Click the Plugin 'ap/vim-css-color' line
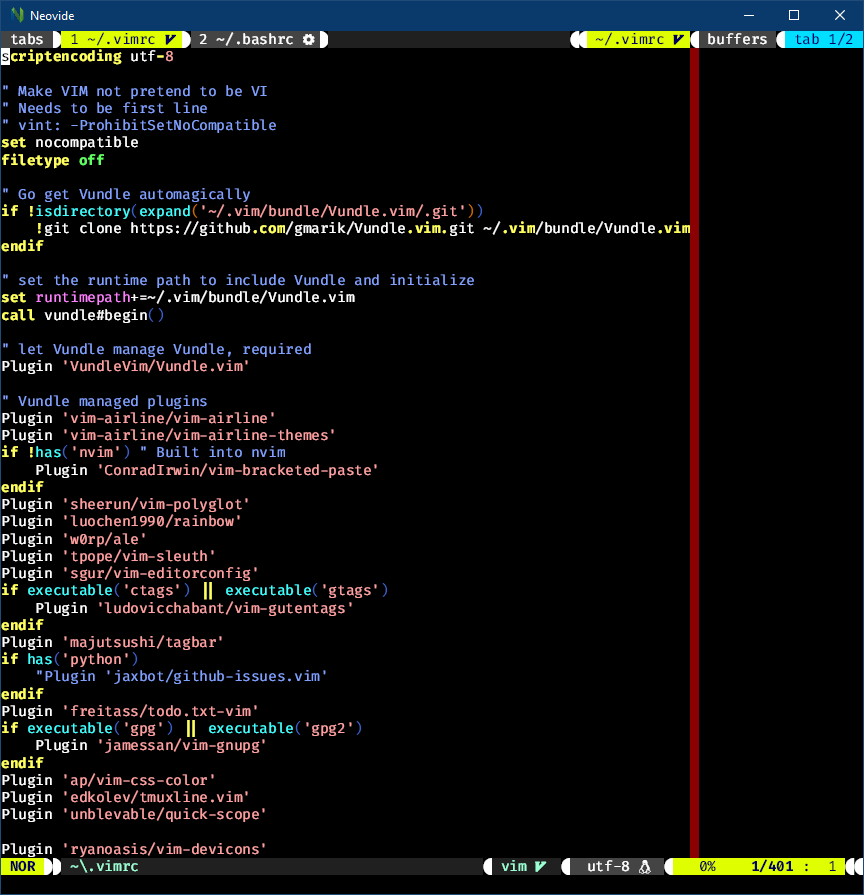This screenshot has width=864, height=895. (108, 781)
